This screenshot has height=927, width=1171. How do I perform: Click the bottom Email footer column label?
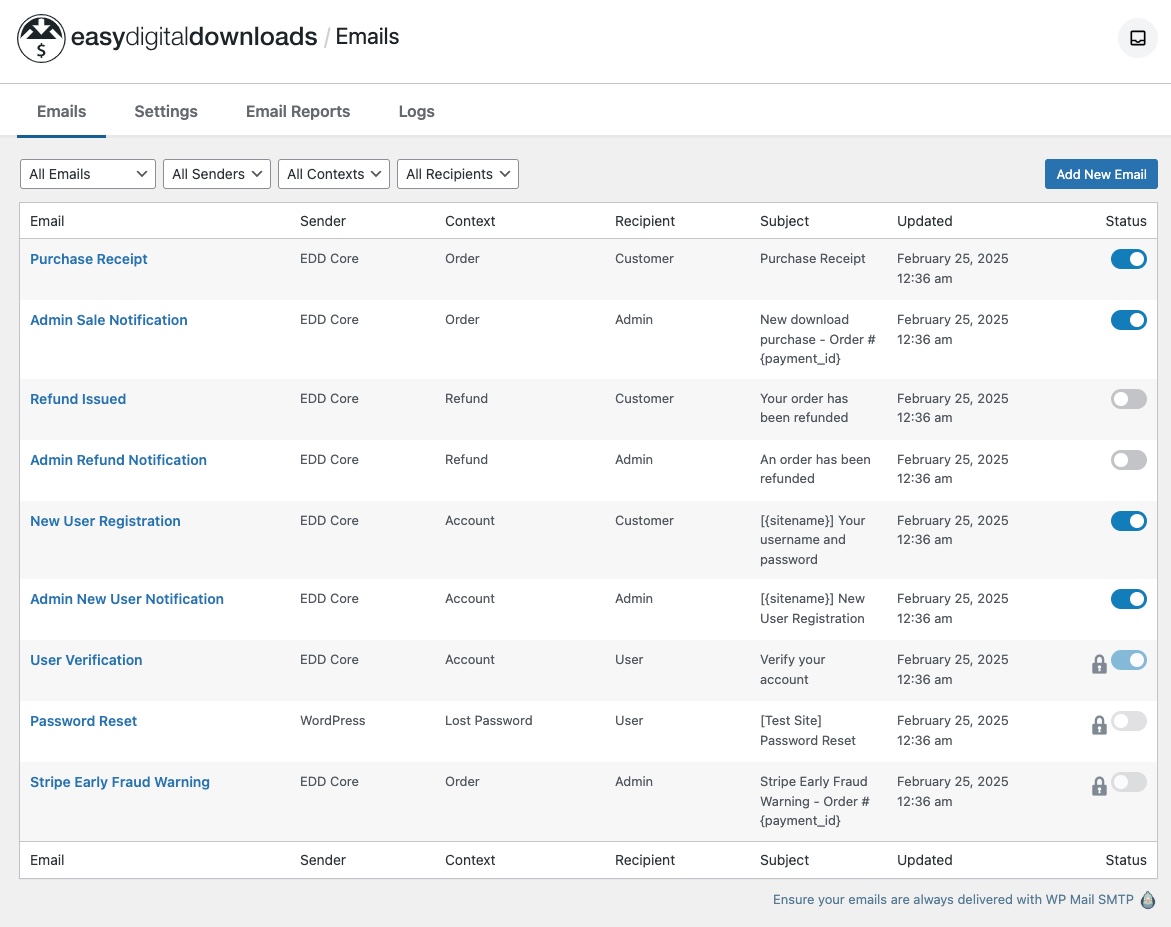pos(47,861)
